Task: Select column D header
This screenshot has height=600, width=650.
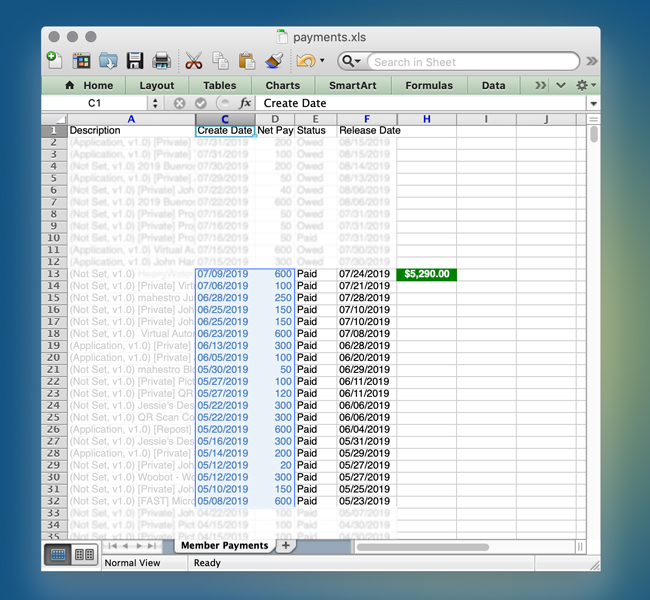Action: [x=275, y=119]
